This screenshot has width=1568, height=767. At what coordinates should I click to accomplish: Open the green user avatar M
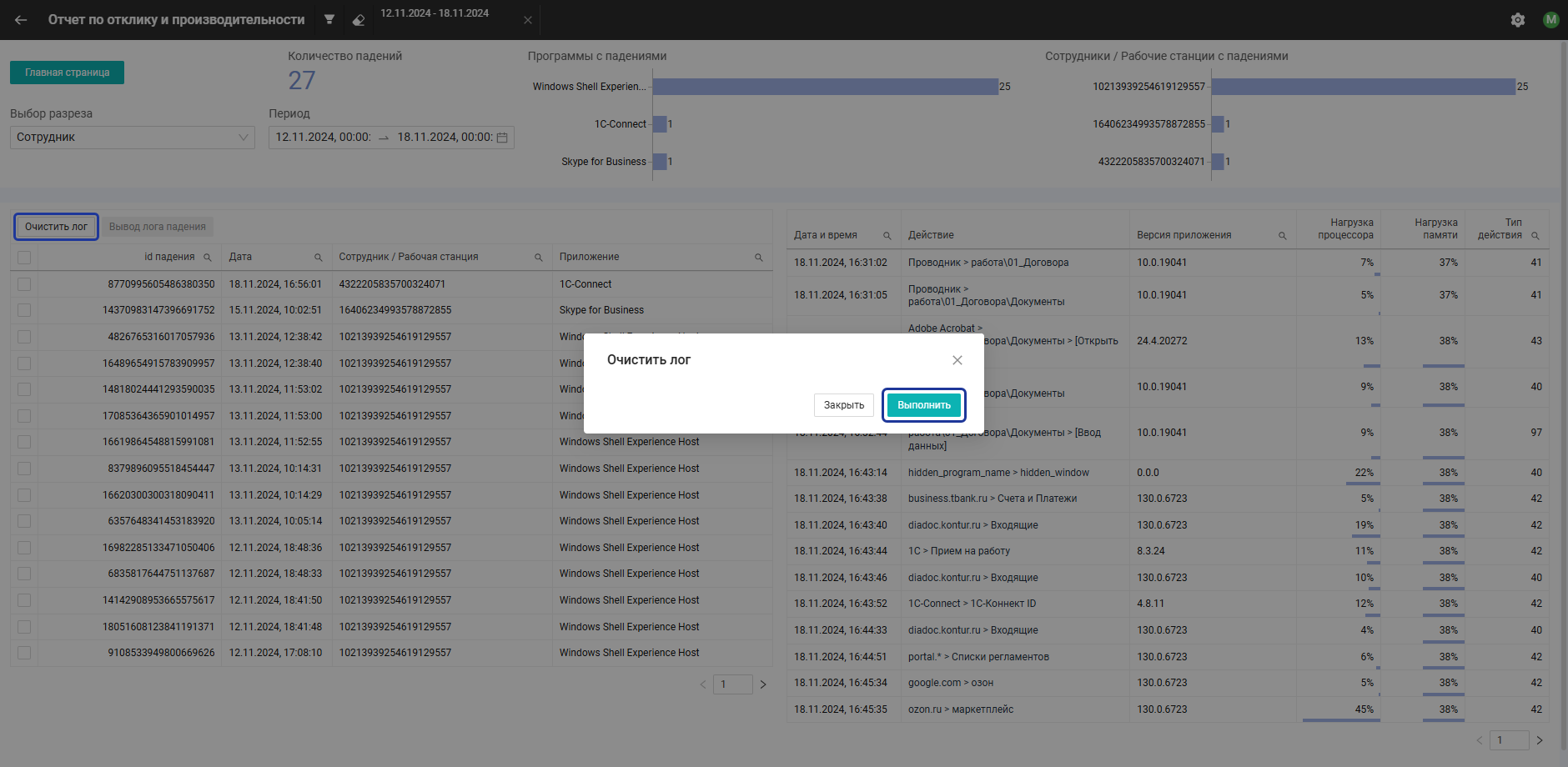pyautogui.click(x=1551, y=20)
